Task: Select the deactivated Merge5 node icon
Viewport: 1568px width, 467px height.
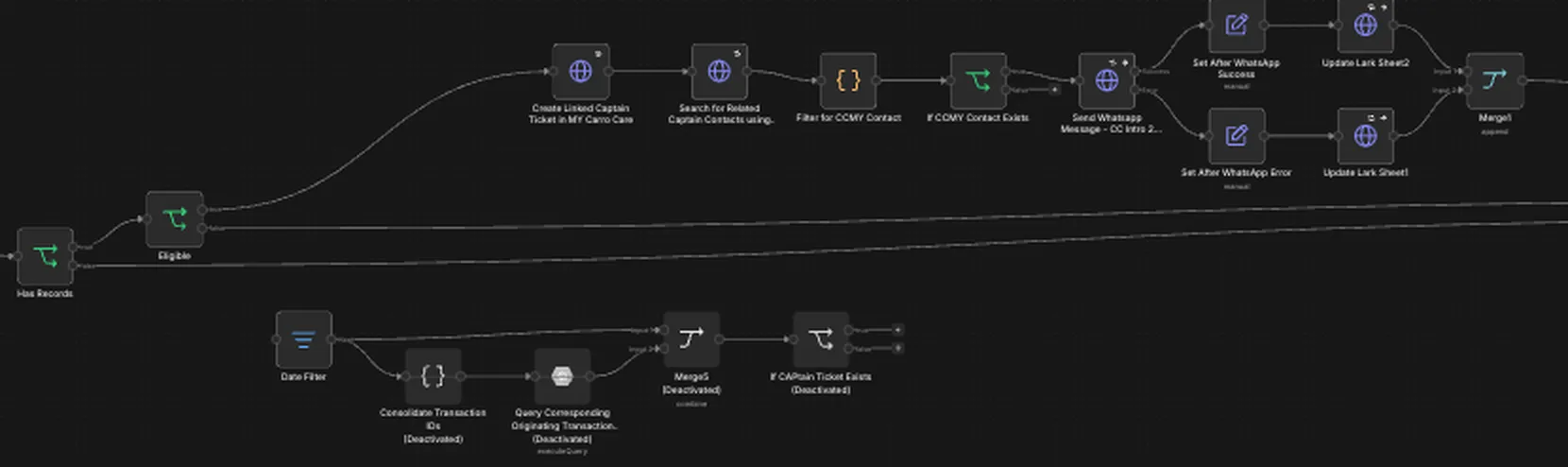Action: [x=691, y=339]
